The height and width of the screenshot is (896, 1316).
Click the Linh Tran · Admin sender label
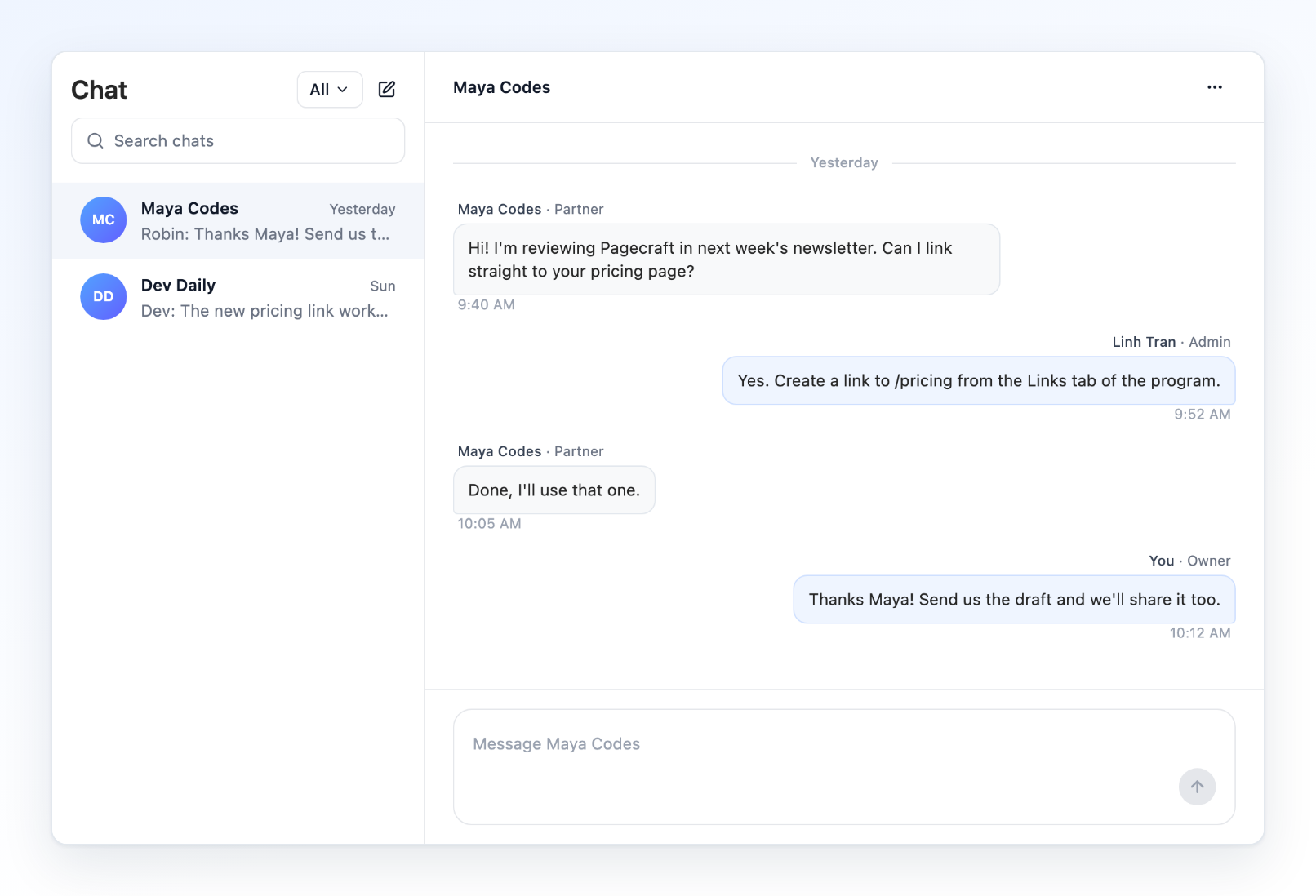point(1172,342)
